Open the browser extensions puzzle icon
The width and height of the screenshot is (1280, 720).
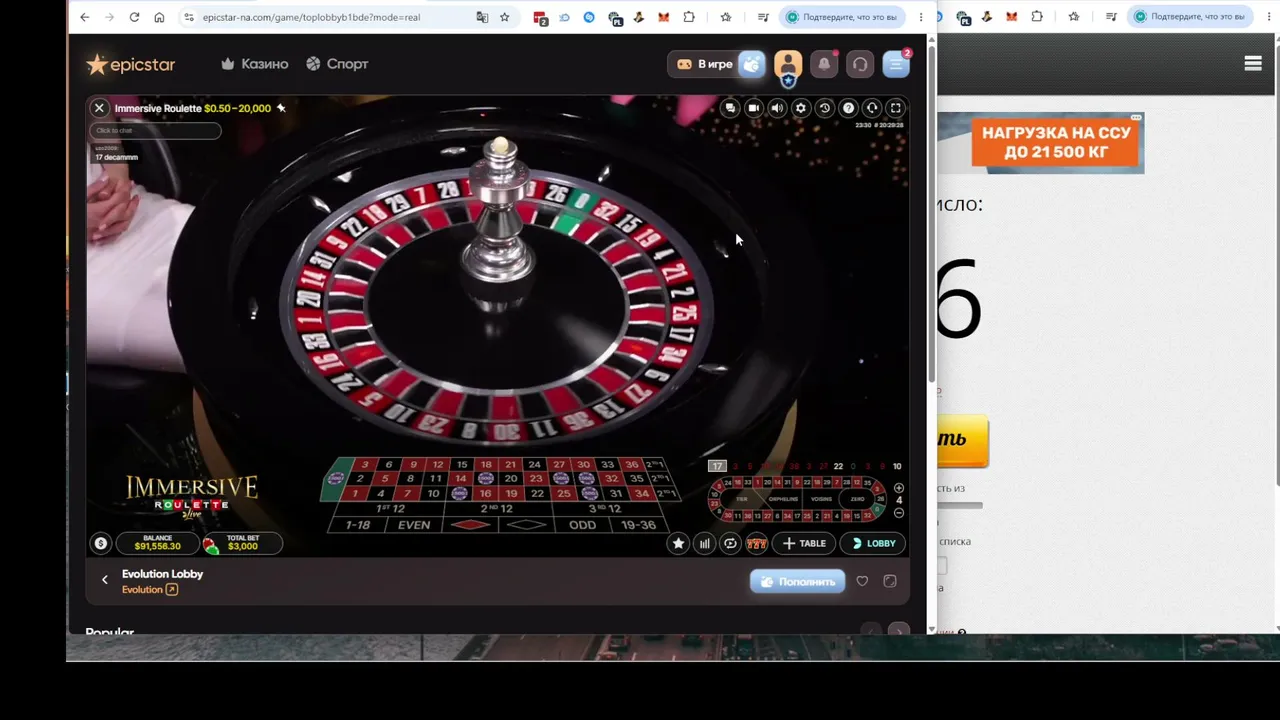coord(689,17)
